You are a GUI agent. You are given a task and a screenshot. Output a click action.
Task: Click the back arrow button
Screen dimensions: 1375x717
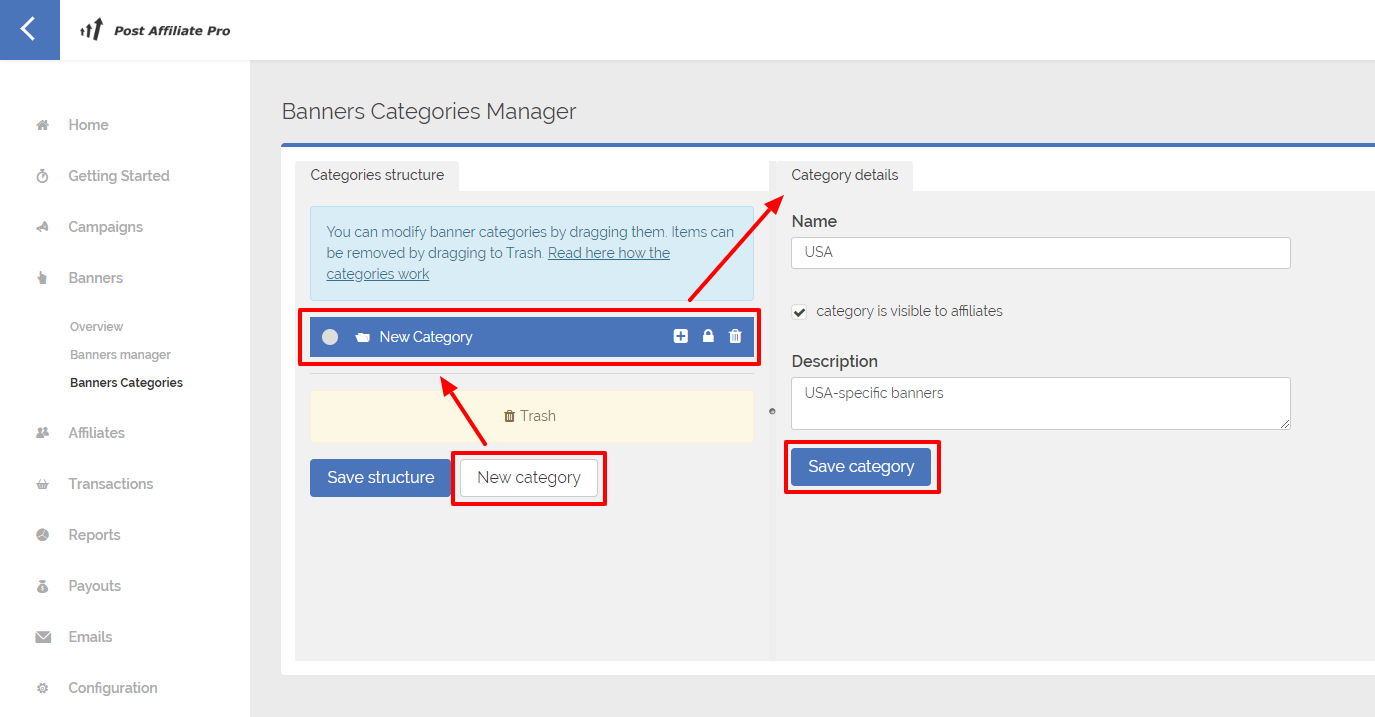29,29
